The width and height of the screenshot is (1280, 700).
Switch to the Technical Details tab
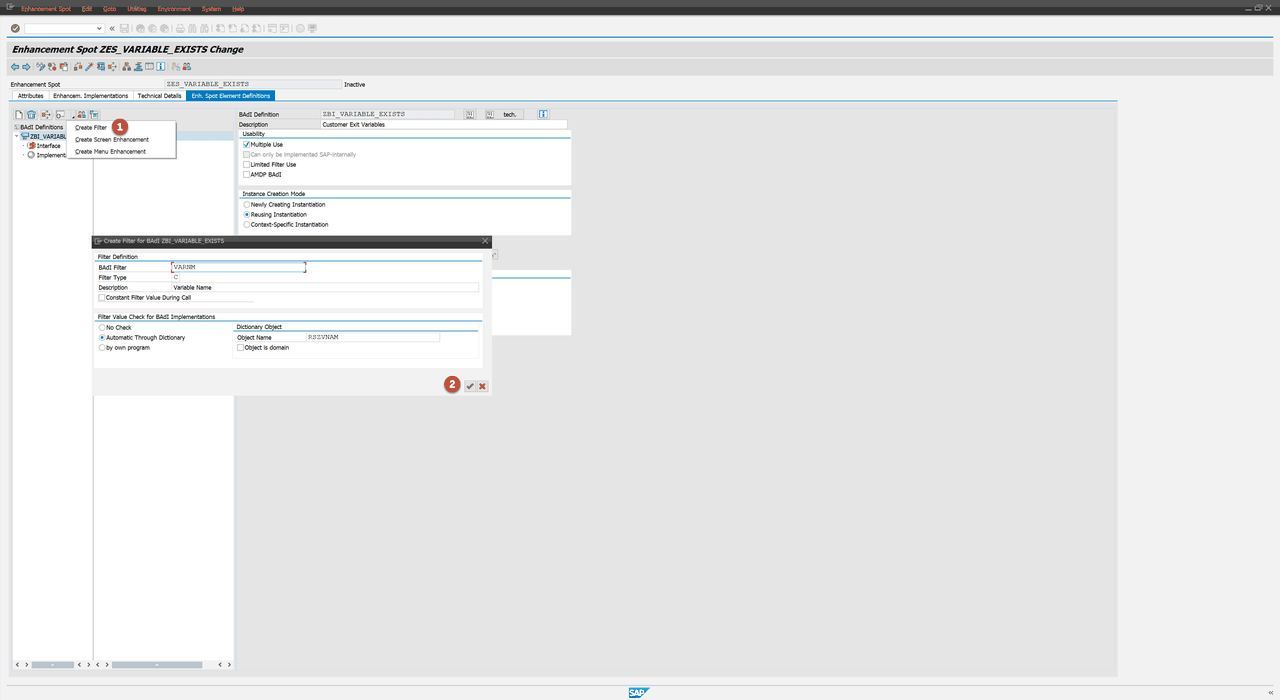point(159,95)
